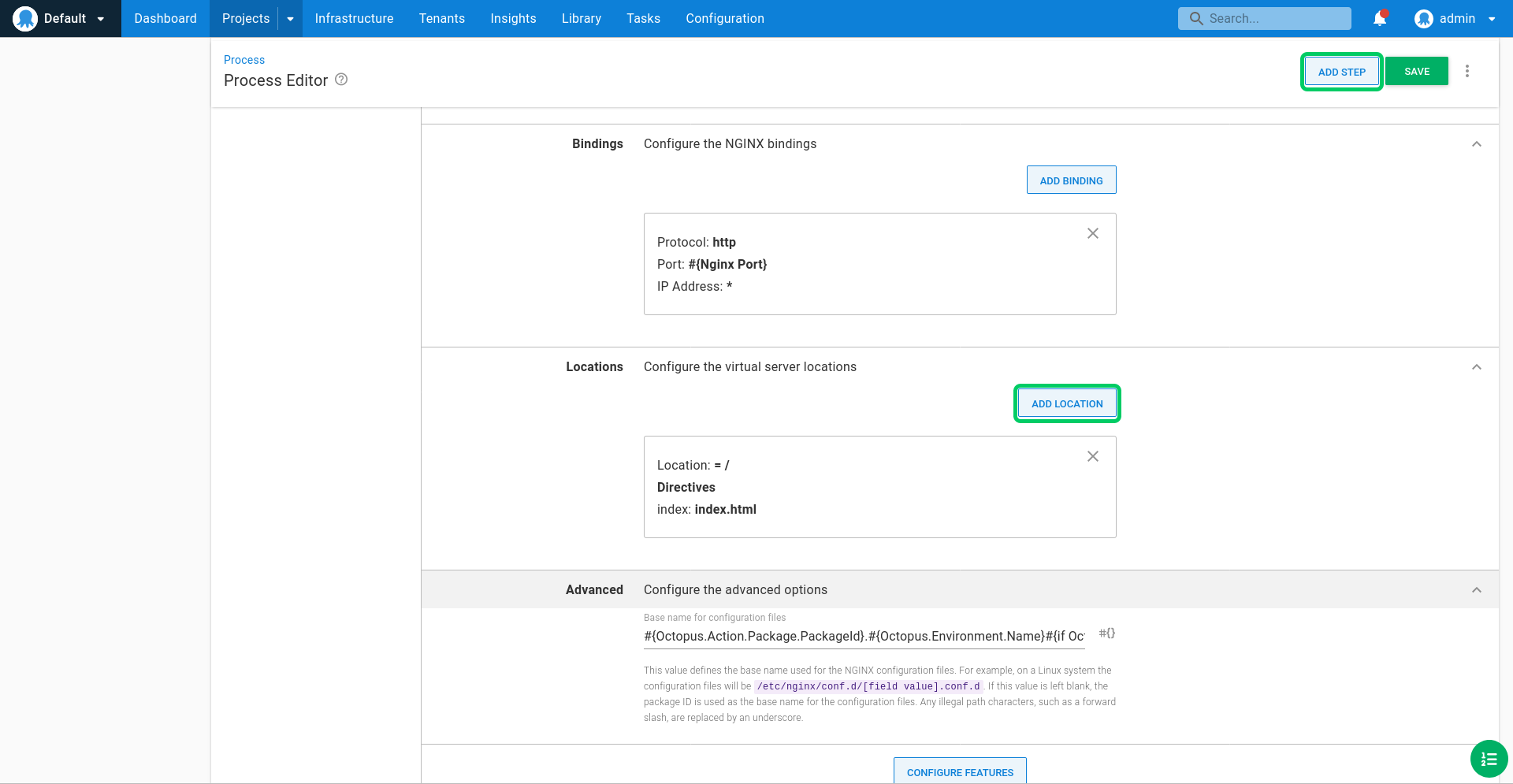The height and width of the screenshot is (784, 1513).
Task: Click the search magnifier icon
Action: (1196, 18)
